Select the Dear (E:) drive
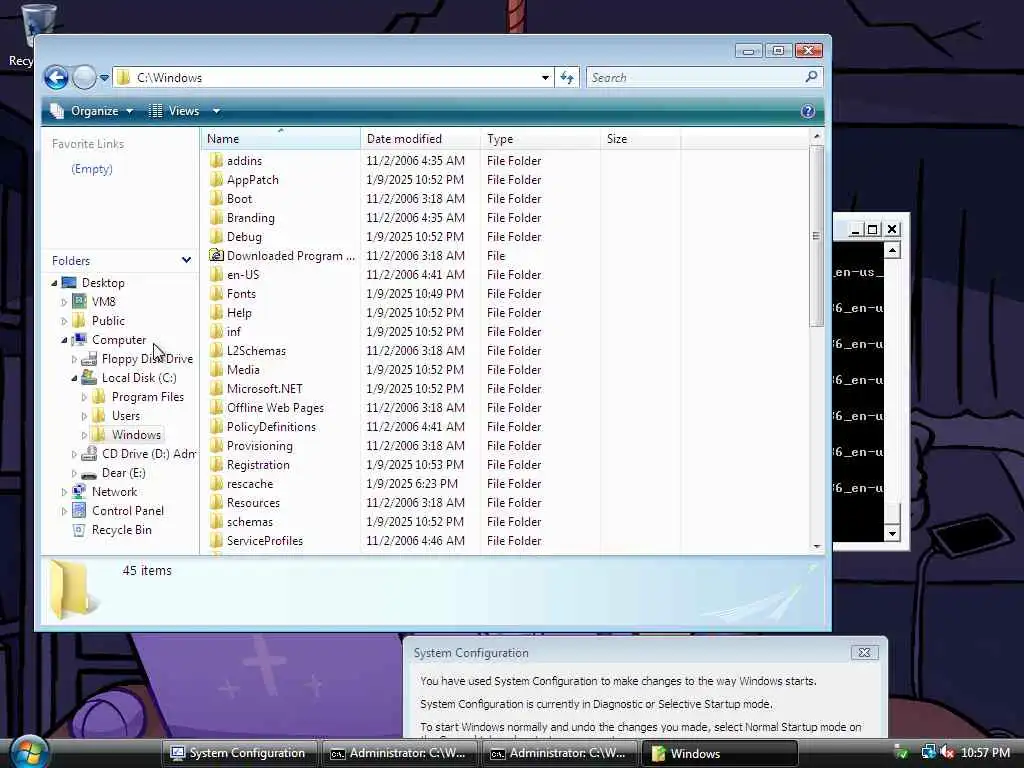 (x=123, y=473)
